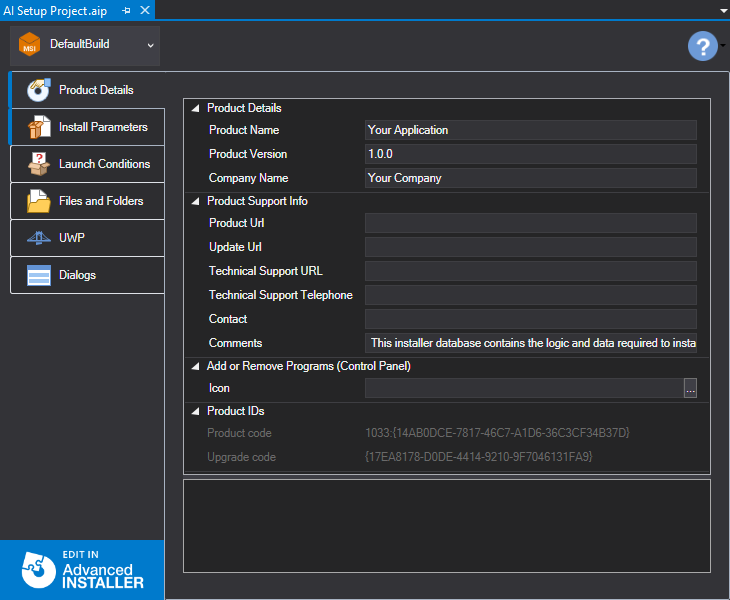This screenshot has height=600, width=730.
Task: Switch to the Launch Conditions tab
Action: click(x=104, y=164)
